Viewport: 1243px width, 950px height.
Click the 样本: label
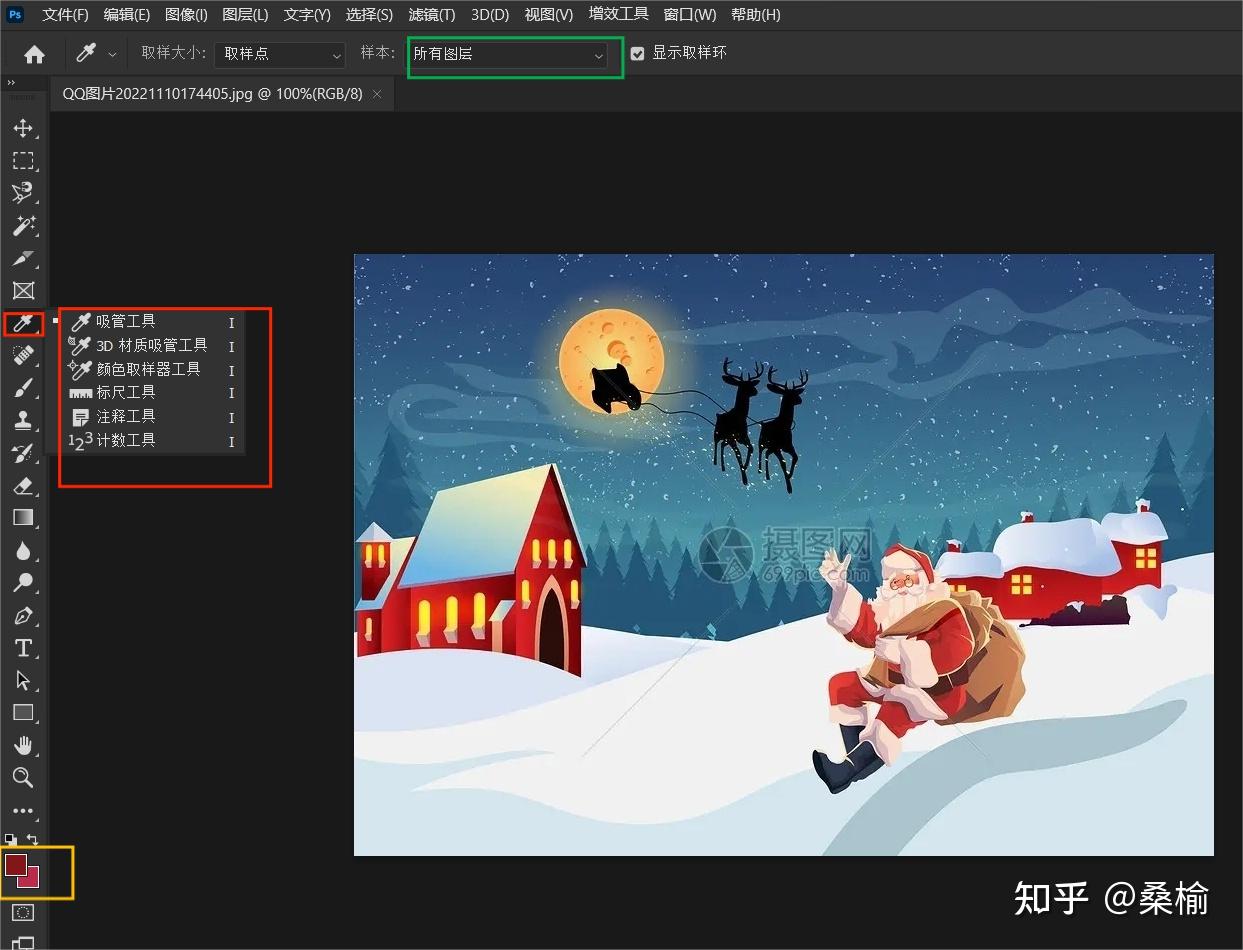click(378, 53)
